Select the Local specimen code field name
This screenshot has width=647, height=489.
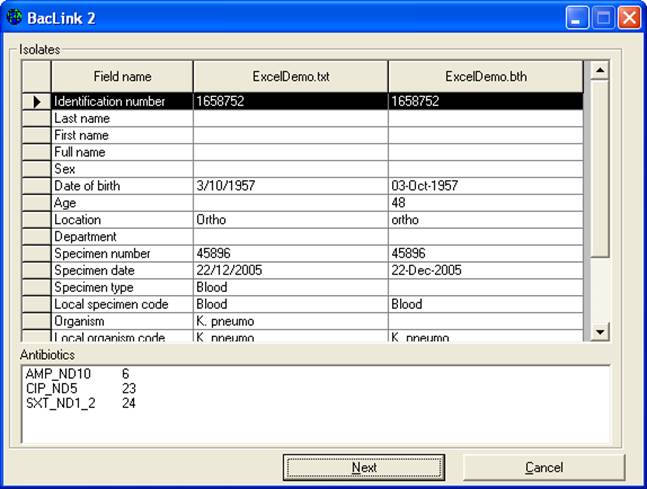click(x=122, y=305)
